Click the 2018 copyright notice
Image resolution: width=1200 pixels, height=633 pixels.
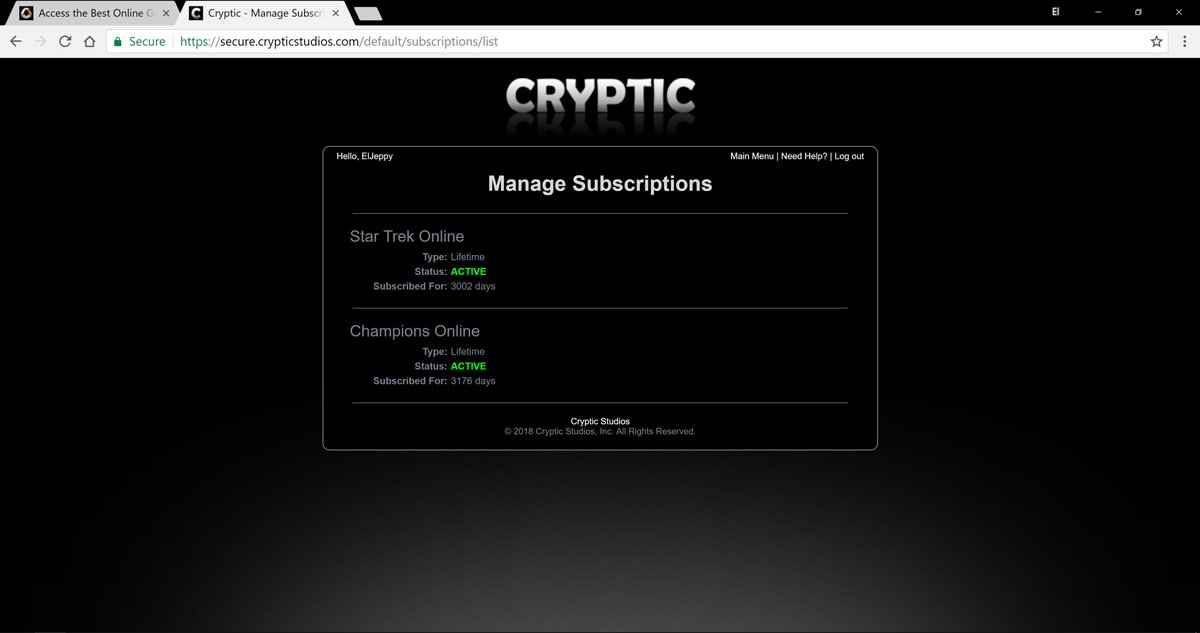click(600, 432)
